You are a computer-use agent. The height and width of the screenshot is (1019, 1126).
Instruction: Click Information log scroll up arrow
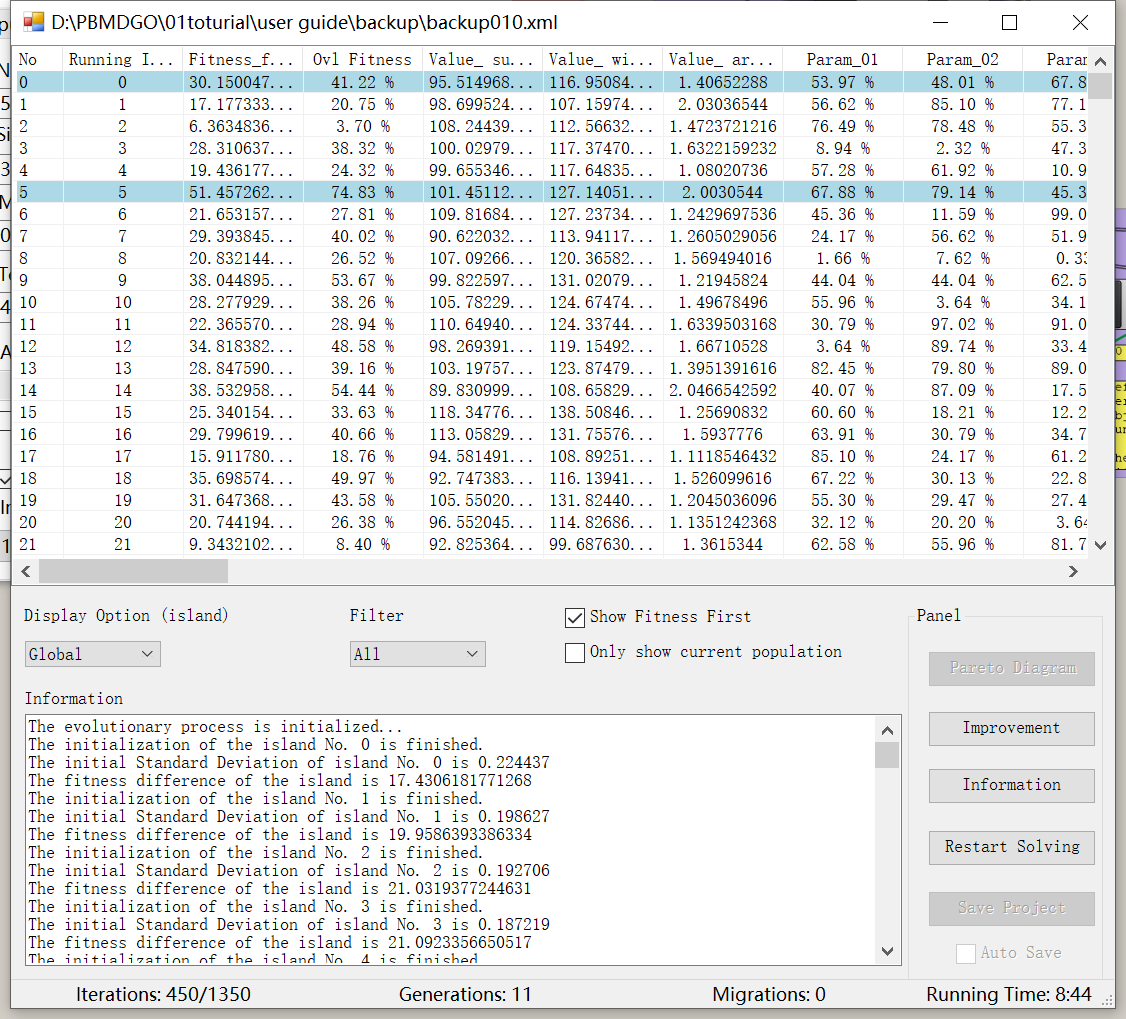click(888, 730)
